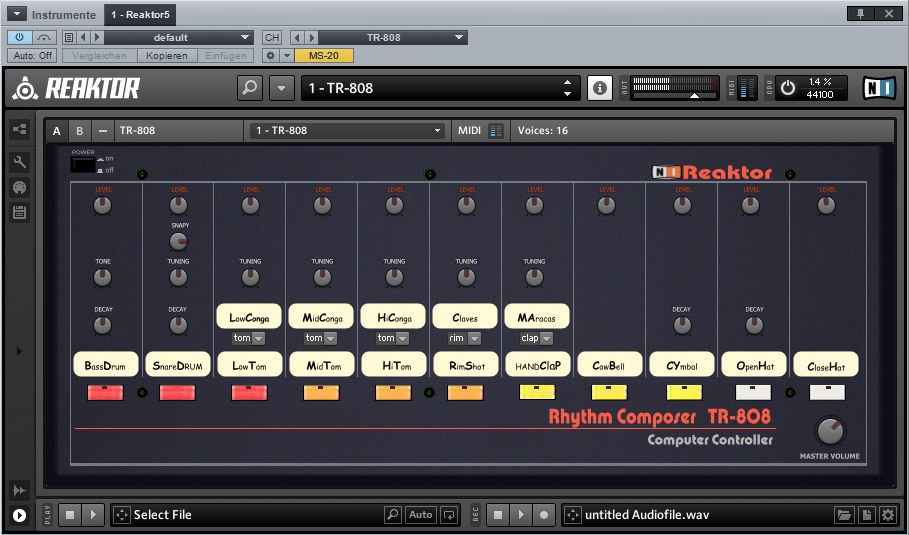Toggle the Reaktor CPU power icon
Image resolution: width=909 pixels, height=535 pixels.
(x=787, y=88)
